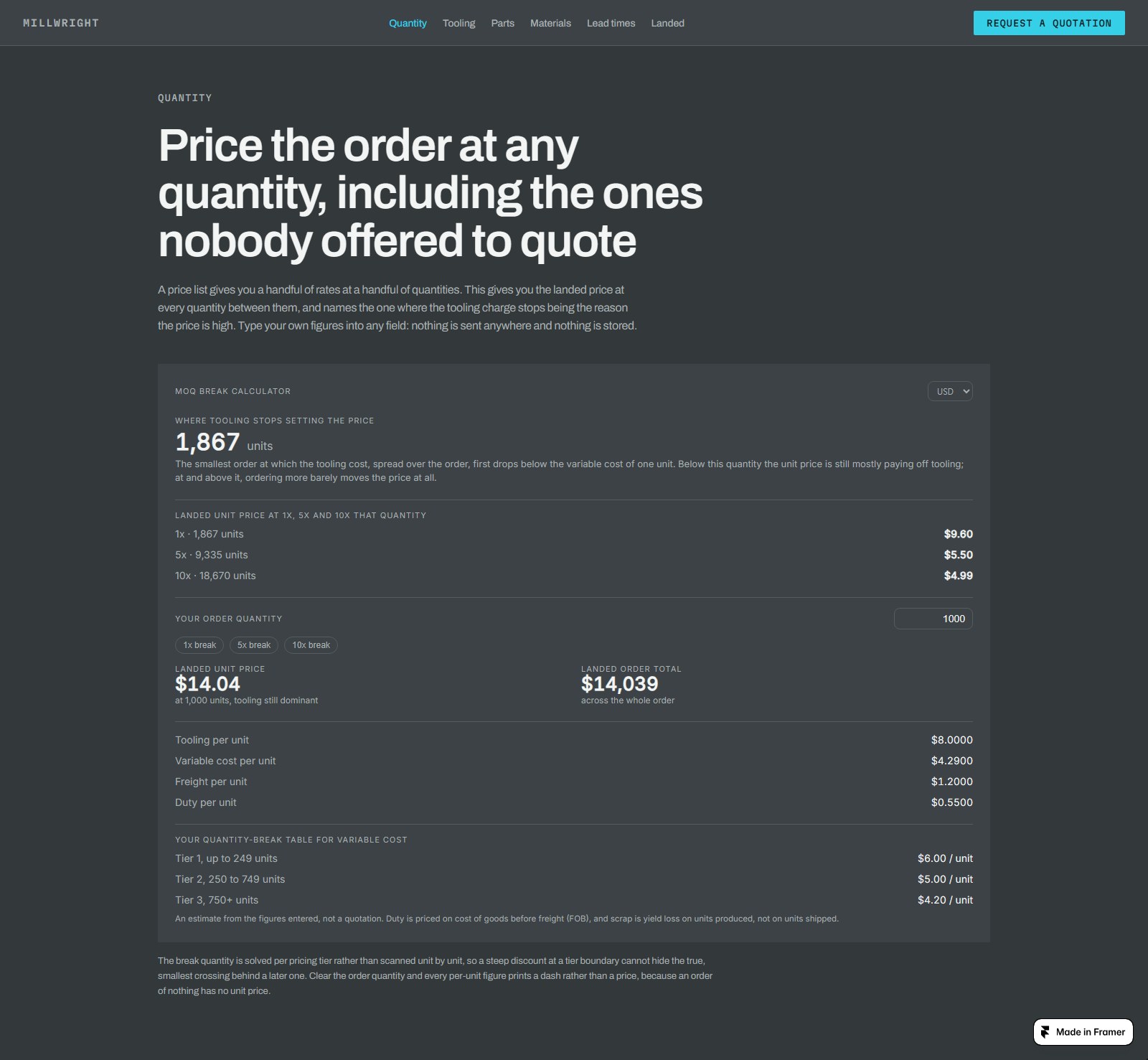Go to the Landed nav link

click(667, 23)
